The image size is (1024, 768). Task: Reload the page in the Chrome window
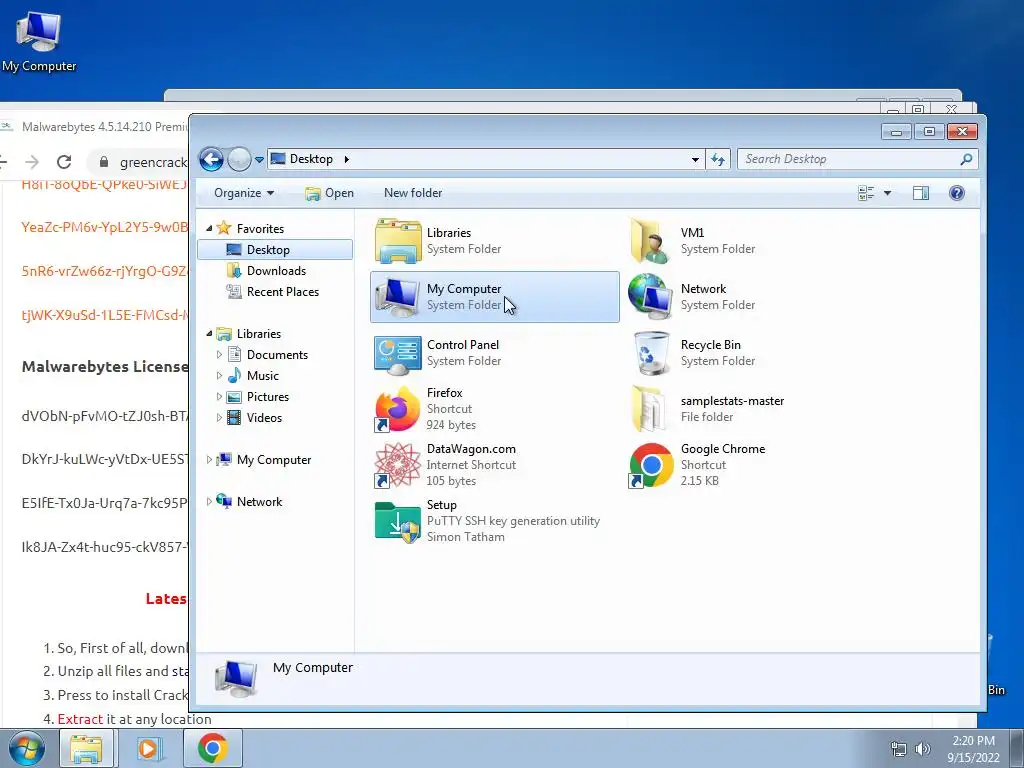pyautogui.click(x=64, y=162)
